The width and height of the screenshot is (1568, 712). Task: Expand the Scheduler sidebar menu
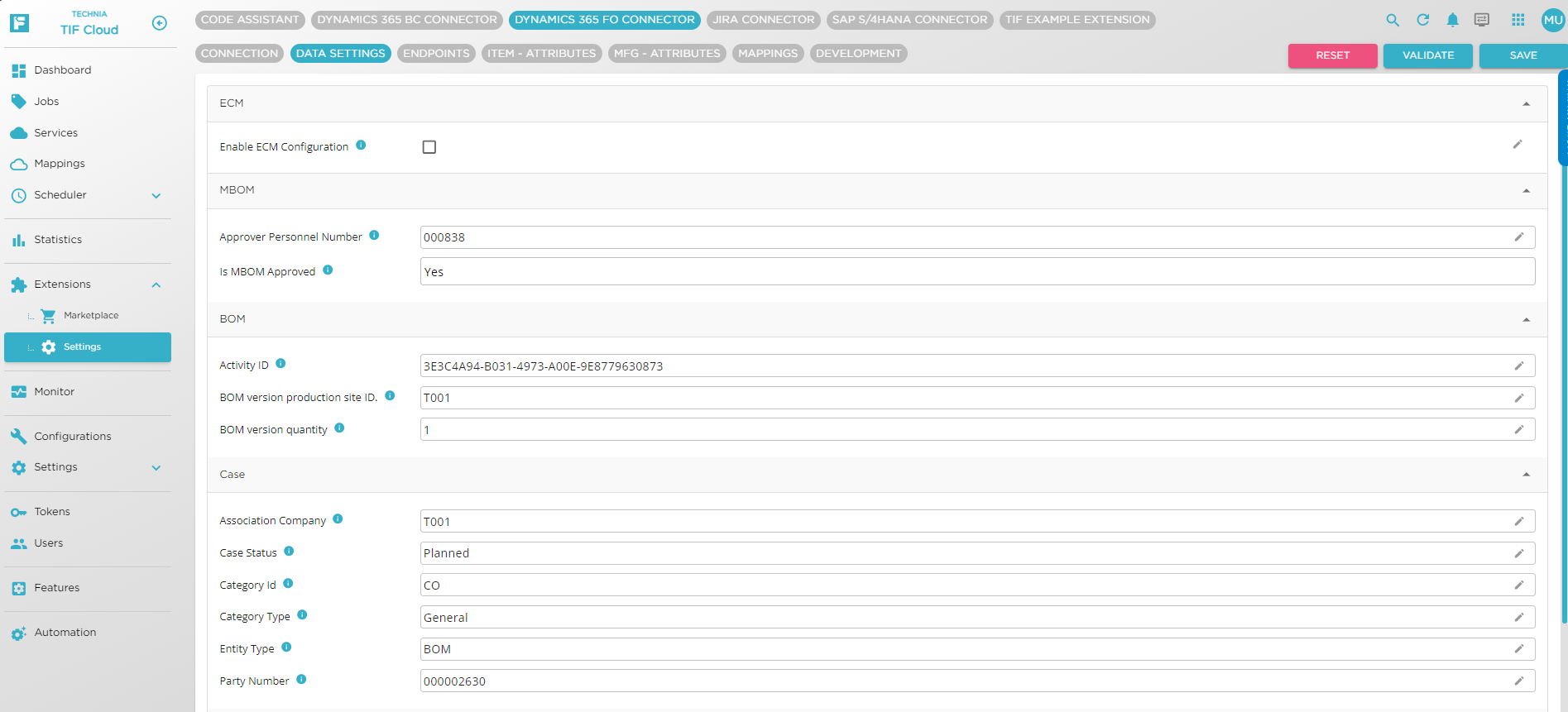156,196
